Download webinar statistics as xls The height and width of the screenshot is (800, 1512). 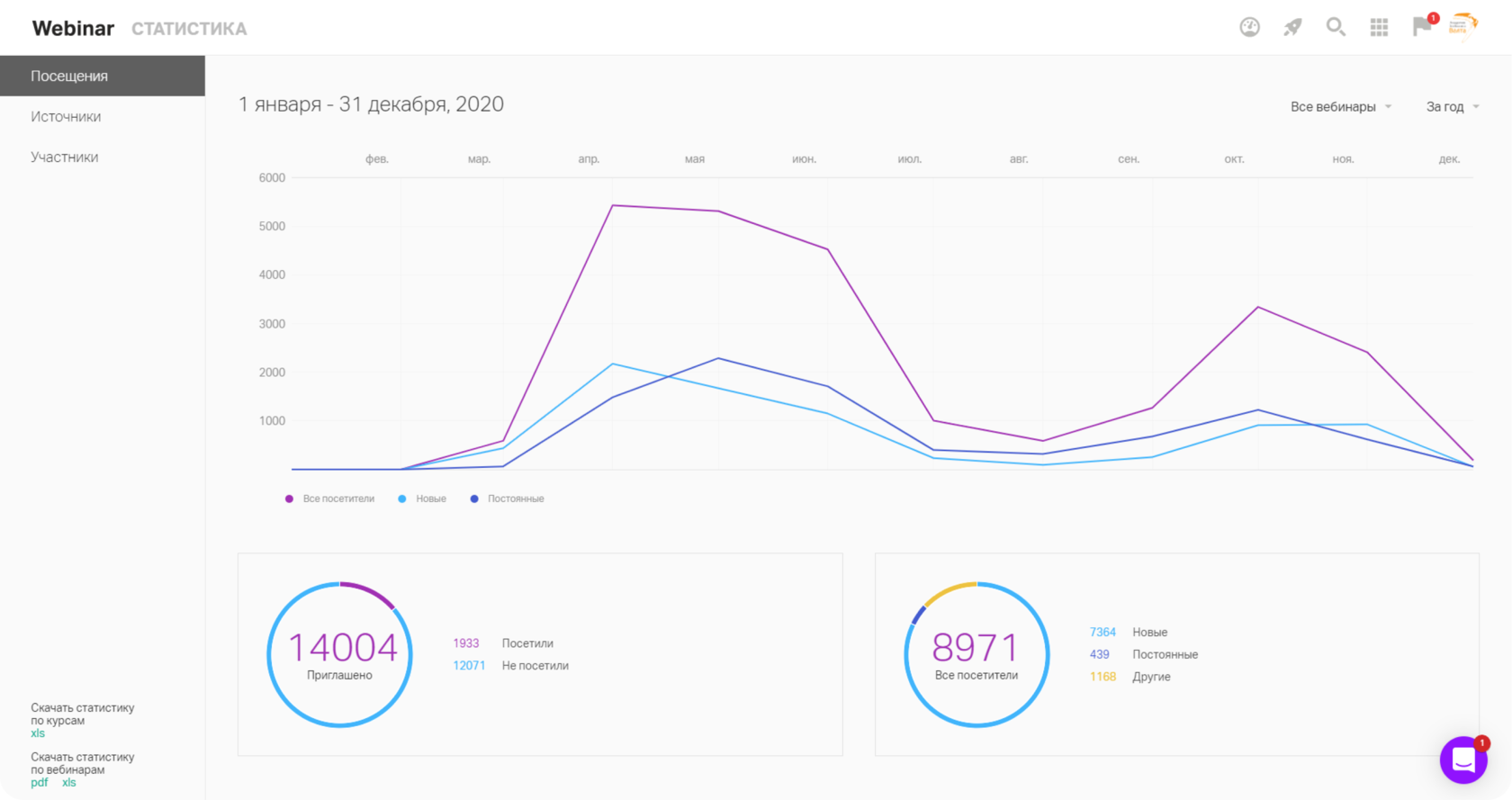[x=69, y=783]
